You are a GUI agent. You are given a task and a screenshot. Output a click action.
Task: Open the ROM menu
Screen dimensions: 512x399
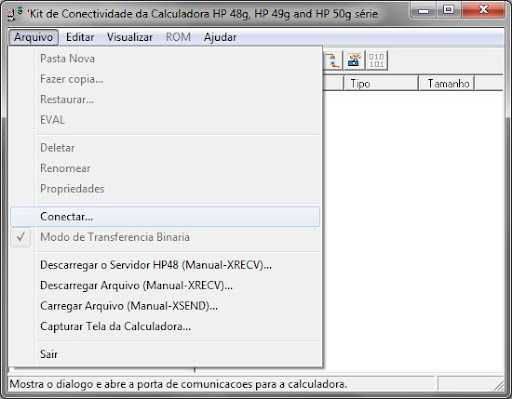[178, 37]
